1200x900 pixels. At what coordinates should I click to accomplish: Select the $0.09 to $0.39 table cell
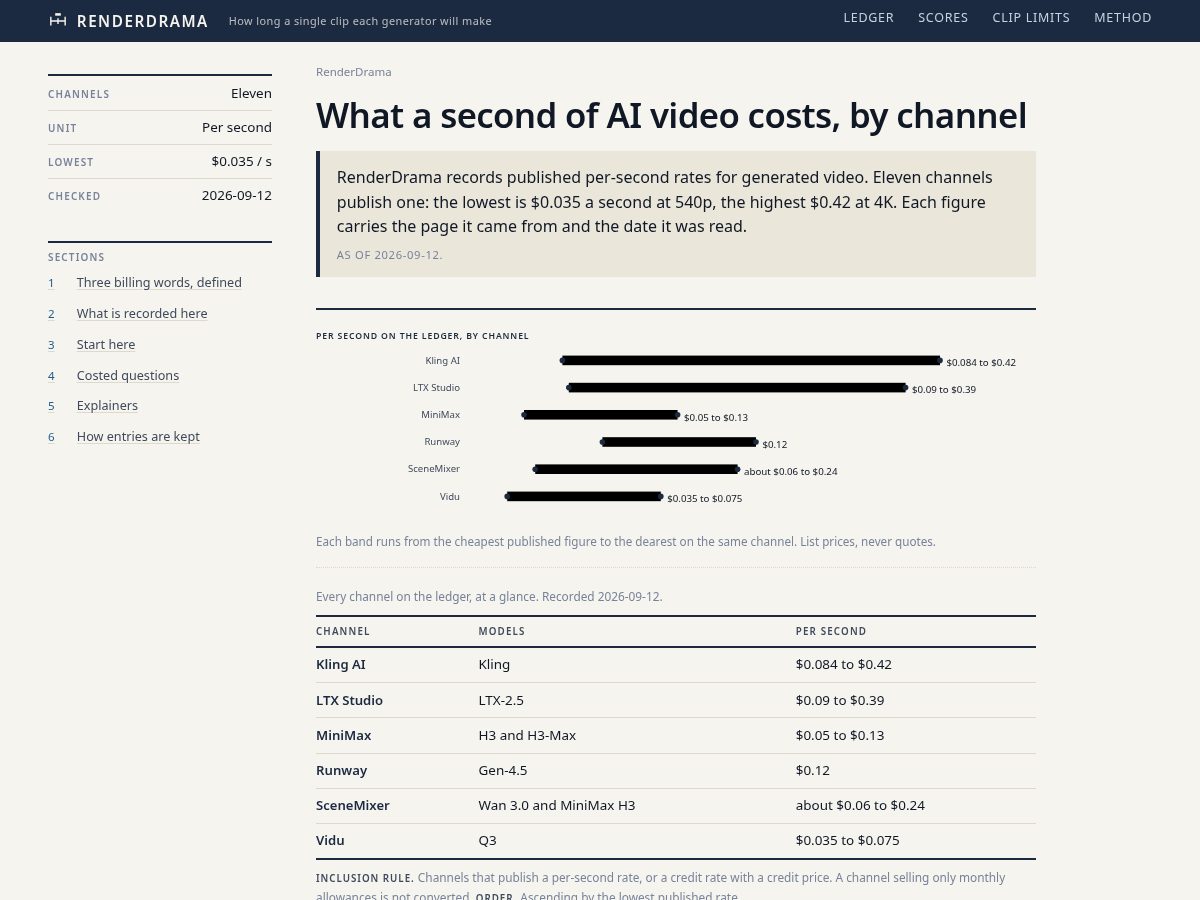pyautogui.click(x=840, y=700)
